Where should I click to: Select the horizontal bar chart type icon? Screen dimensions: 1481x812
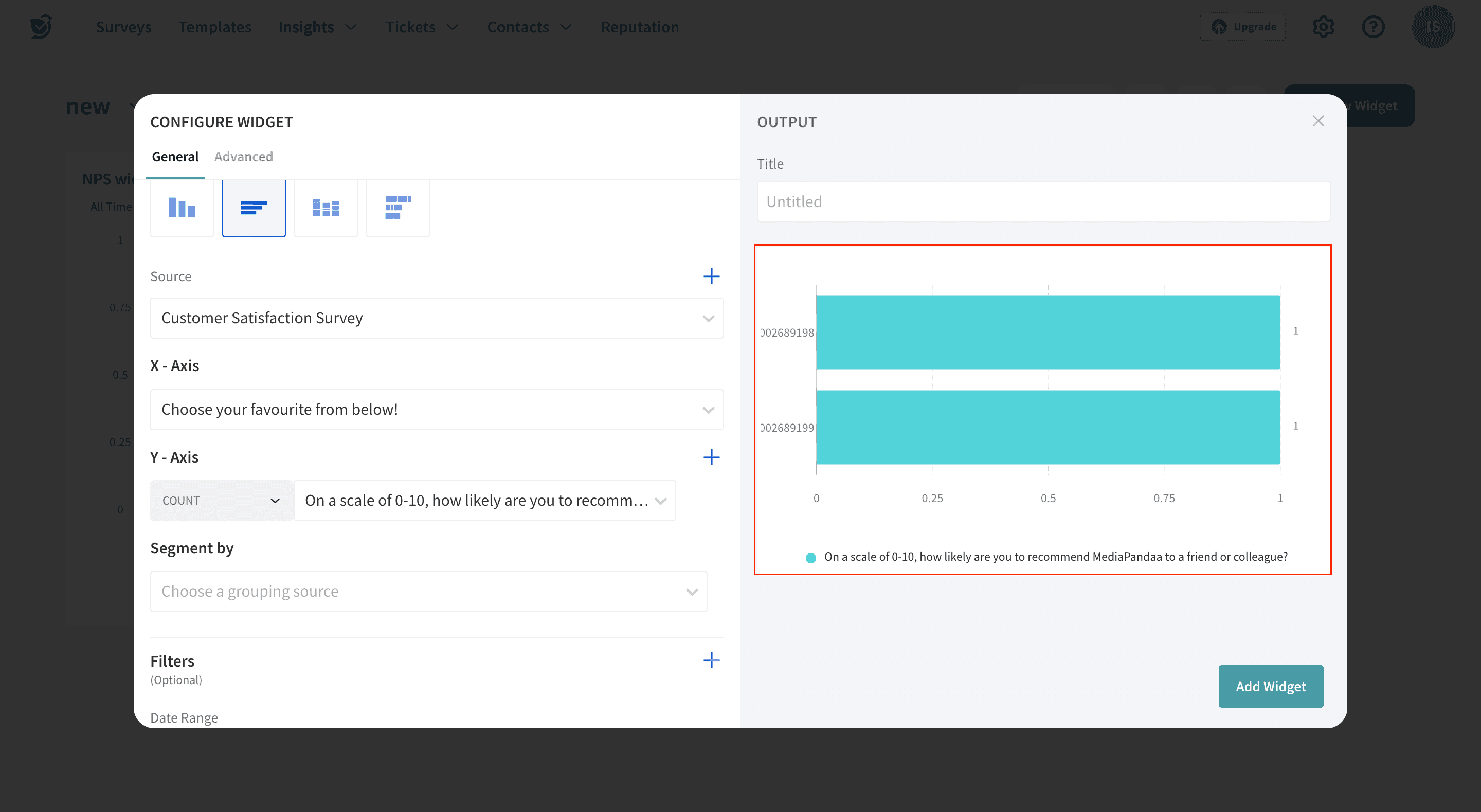pos(254,208)
